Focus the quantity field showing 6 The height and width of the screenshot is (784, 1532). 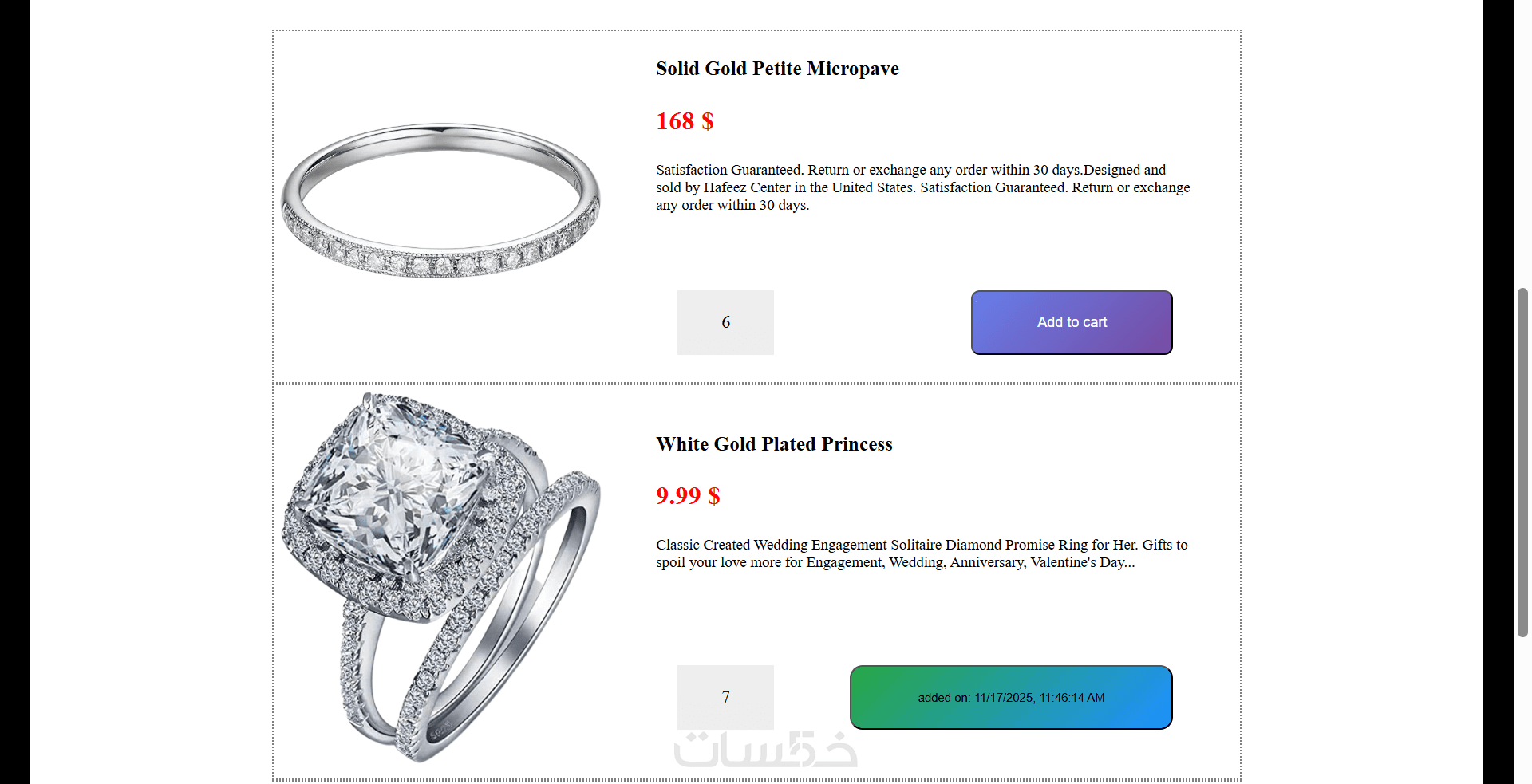[725, 322]
